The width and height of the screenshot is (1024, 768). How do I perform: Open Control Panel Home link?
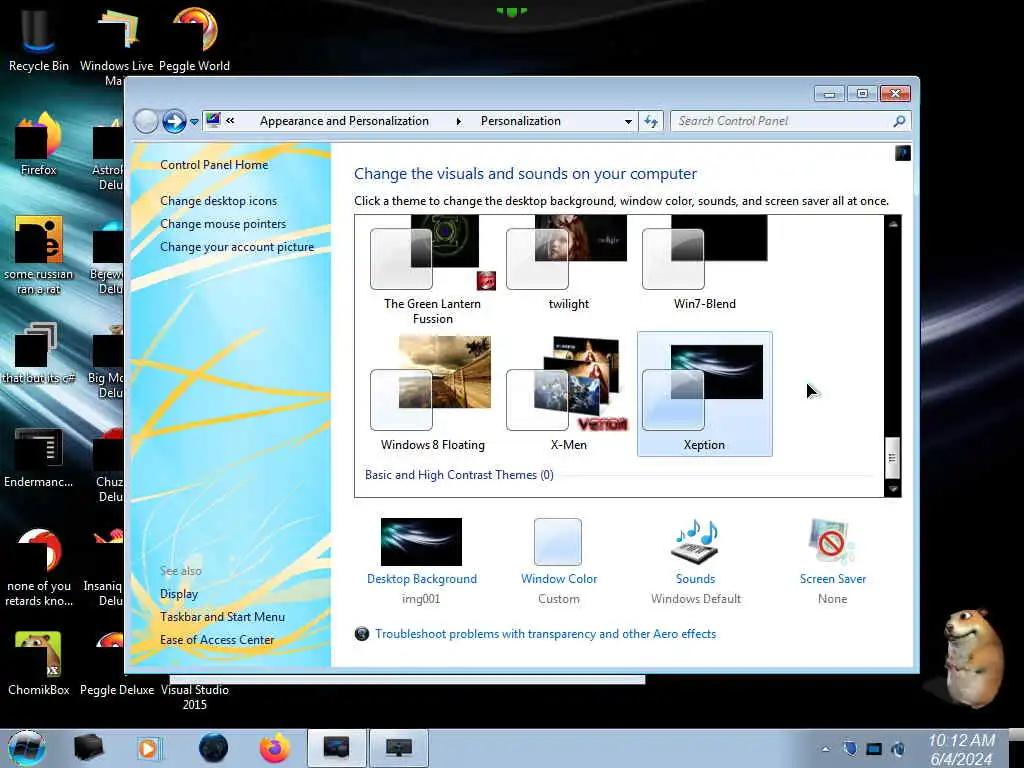(x=214, y=165)
